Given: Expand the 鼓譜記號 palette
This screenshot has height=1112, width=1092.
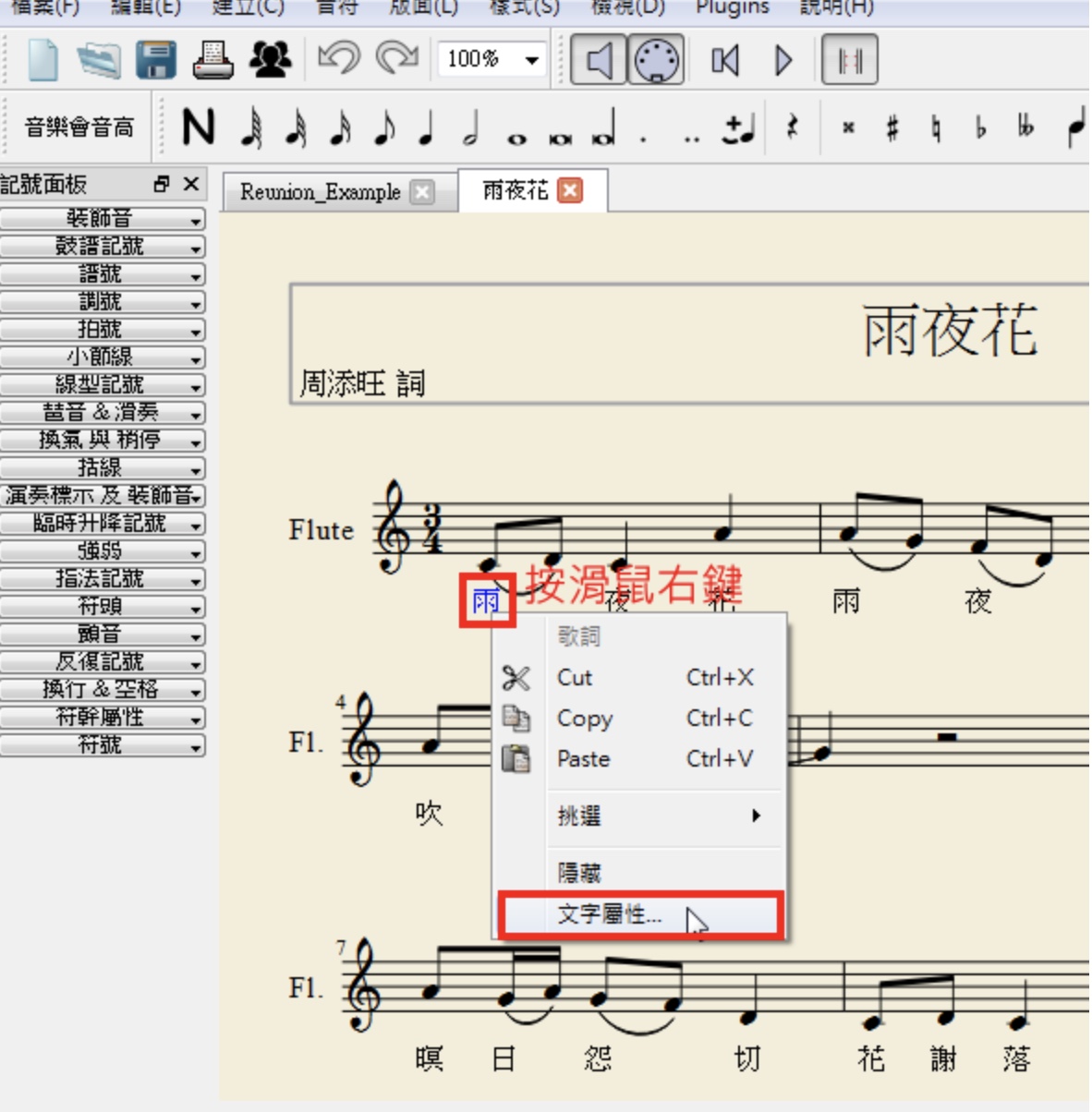Looking at the screenshot, I should [103, 247].
